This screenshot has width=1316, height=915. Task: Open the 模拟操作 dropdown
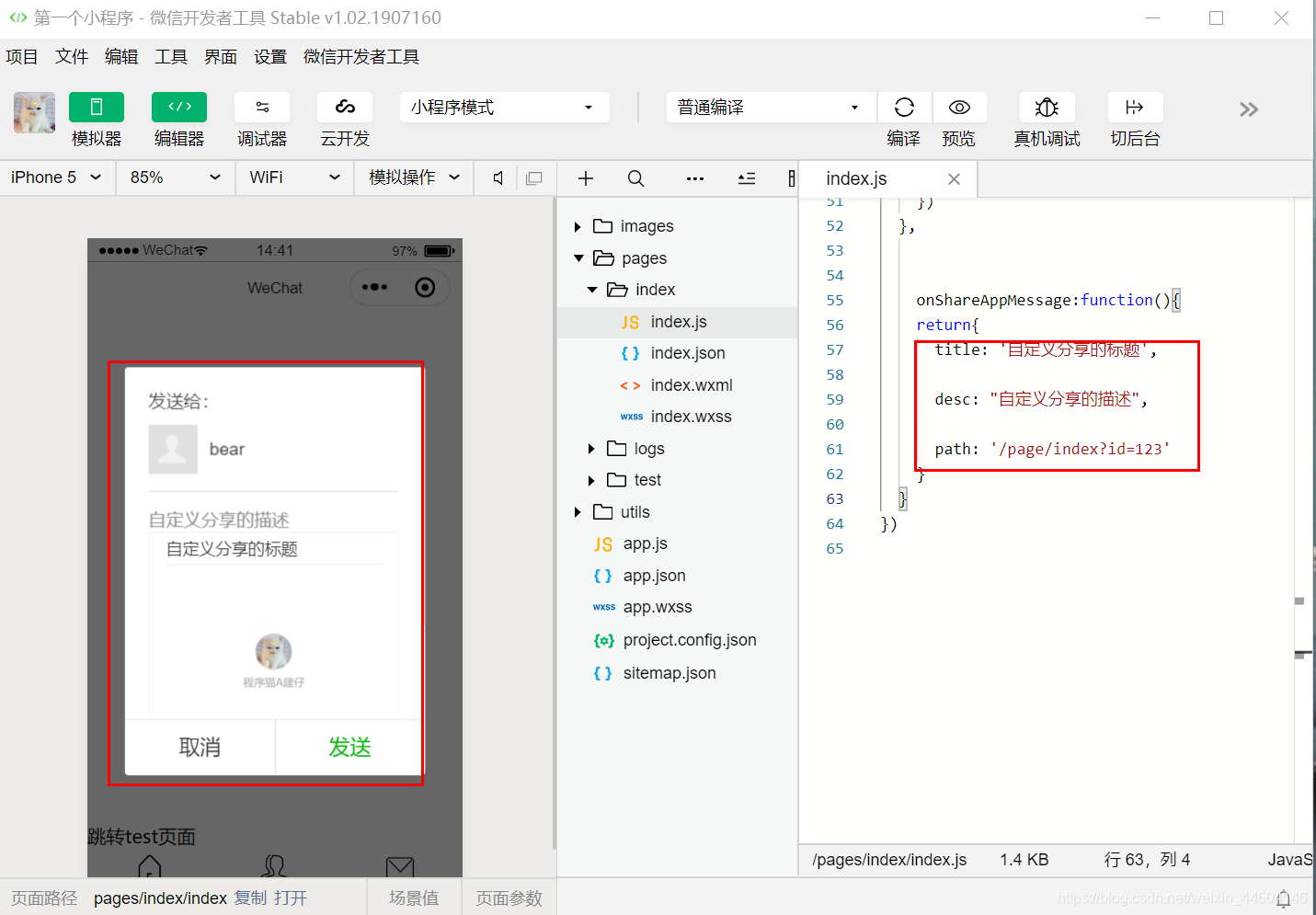414,177
